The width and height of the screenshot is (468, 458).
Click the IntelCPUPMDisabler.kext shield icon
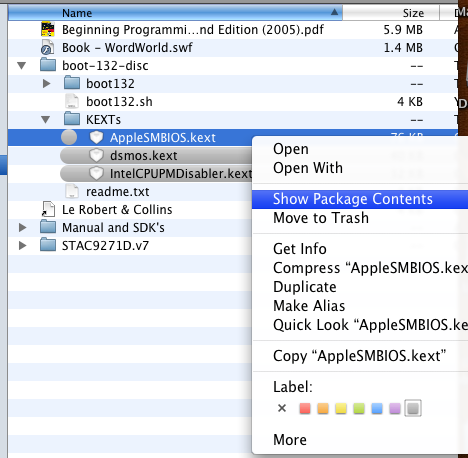[96, 173]
